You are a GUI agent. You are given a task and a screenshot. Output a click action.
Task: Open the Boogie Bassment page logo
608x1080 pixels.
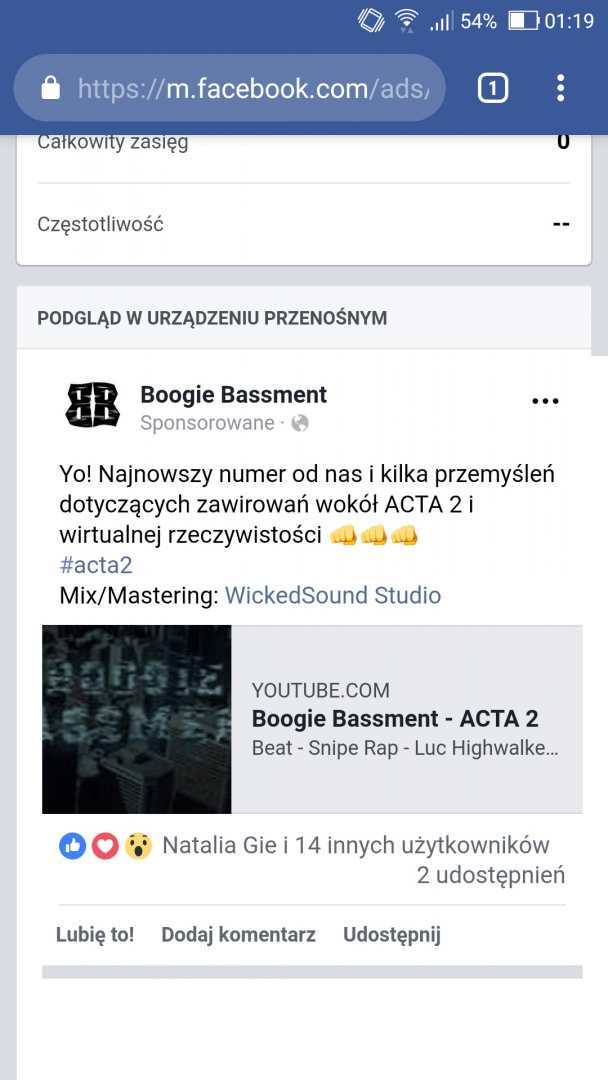point(92,405)
